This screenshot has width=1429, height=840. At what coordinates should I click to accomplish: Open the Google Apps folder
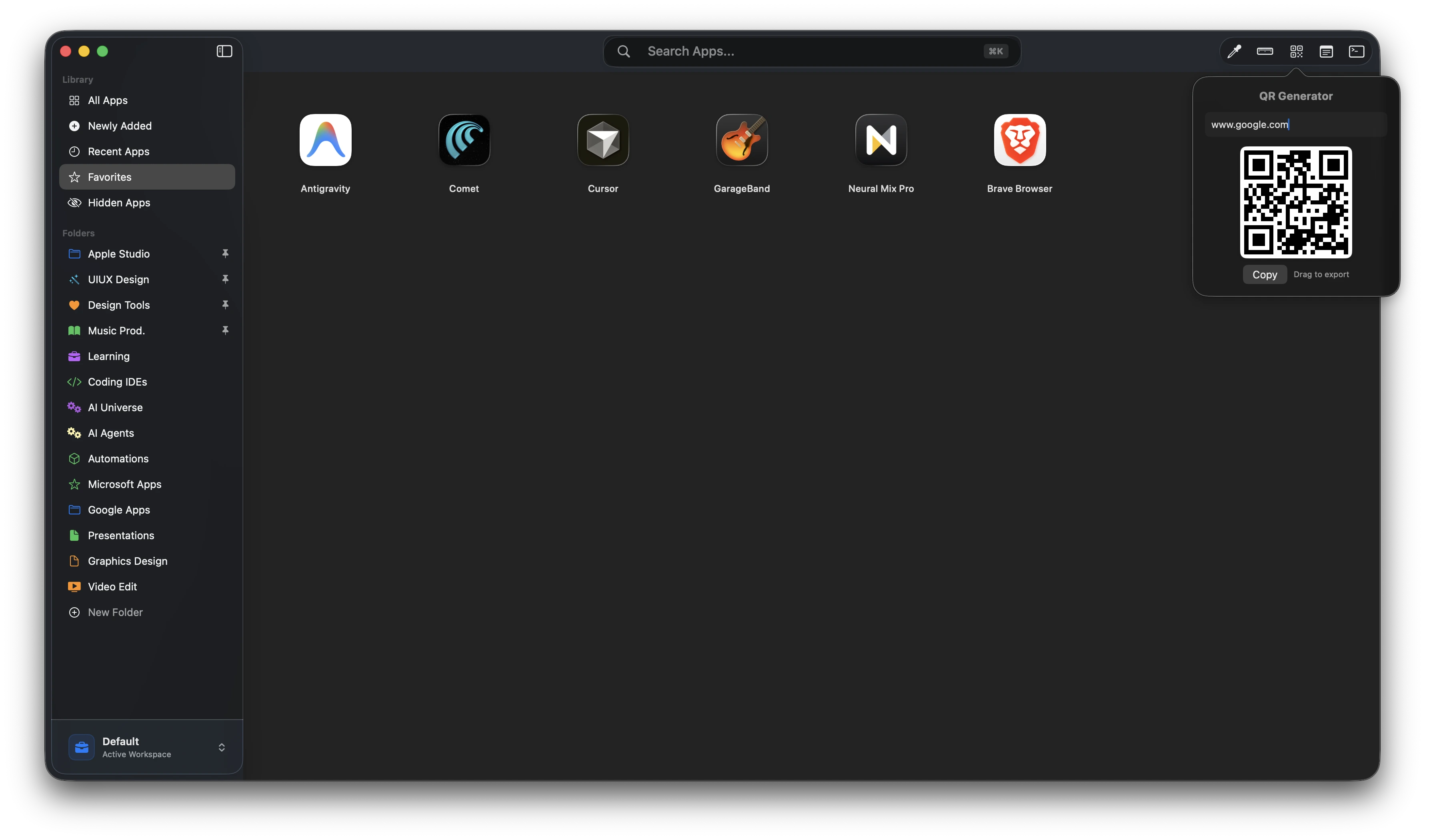[x=147, y=510]
